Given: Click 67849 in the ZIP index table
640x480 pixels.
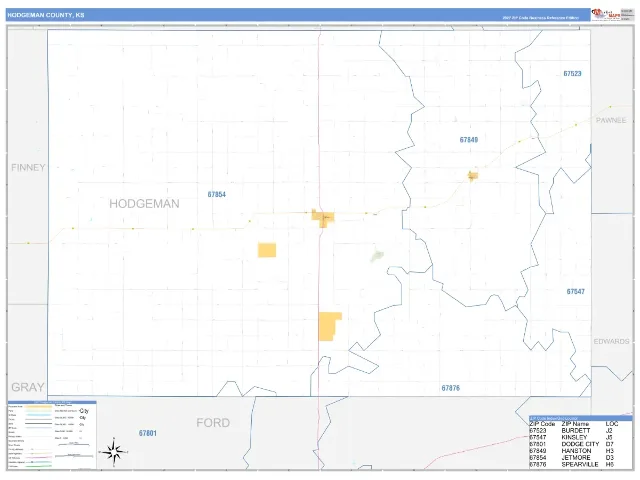Looking at the screenshot, I should 538,451.
